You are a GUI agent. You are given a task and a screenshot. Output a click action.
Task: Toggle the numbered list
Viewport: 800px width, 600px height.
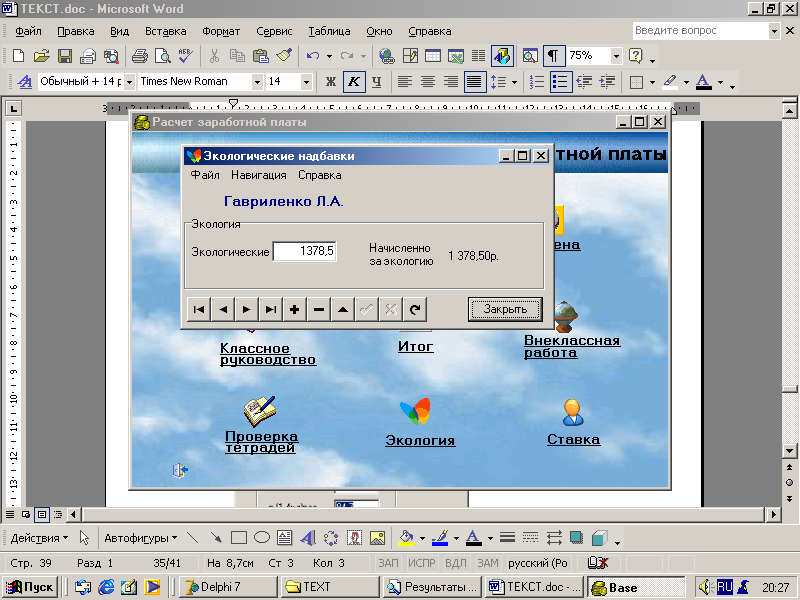tap(537, 82)
